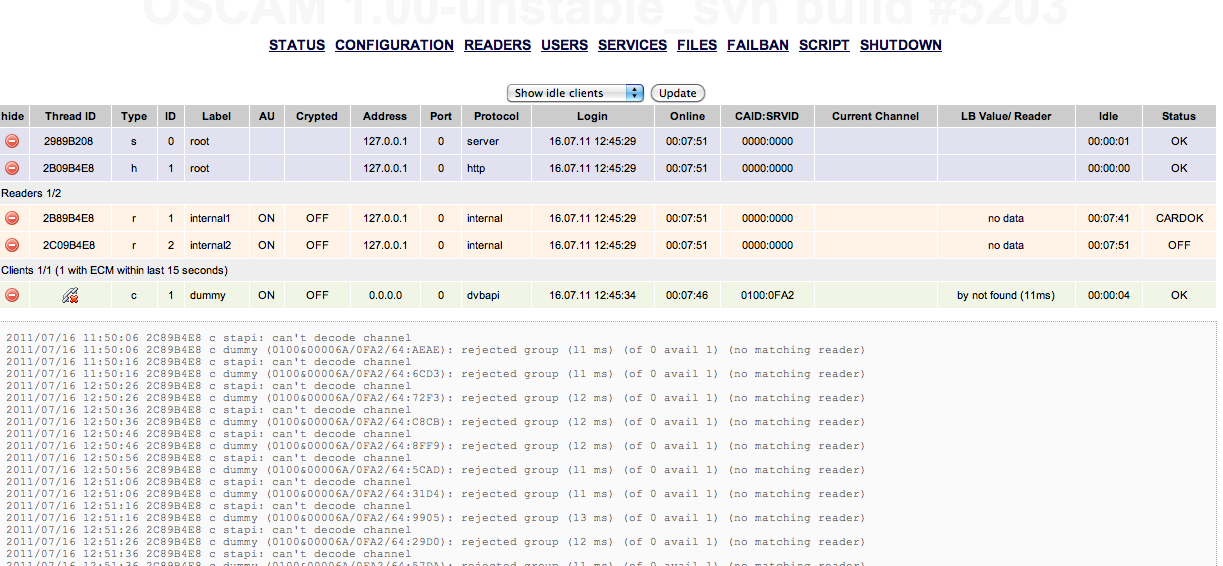Open the READERS page
Image resolution: width=1223 pixels, height=566 pixels.
[x=497, y=45]
